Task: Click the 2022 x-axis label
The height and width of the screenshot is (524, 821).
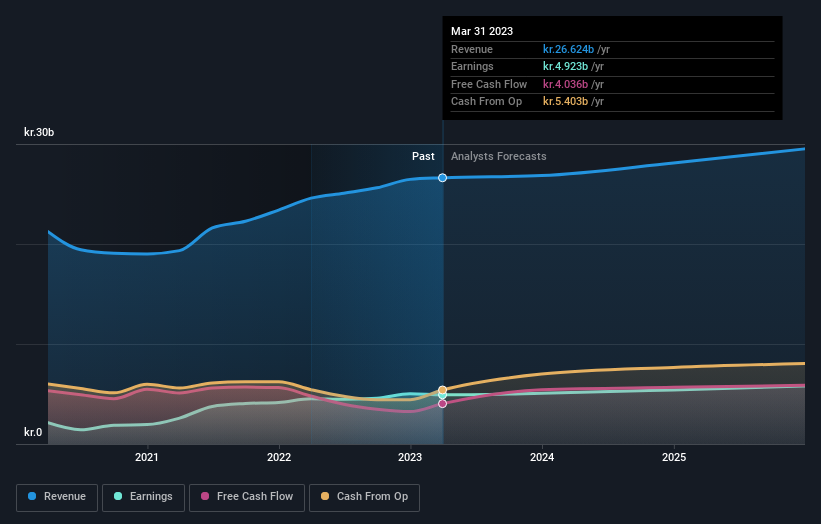Action: point(279,458)
